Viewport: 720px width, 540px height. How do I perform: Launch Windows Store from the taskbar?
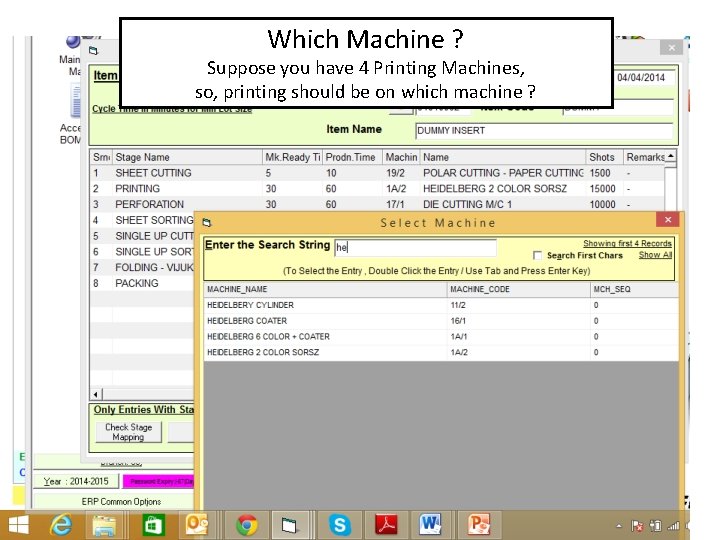[152, 525]
